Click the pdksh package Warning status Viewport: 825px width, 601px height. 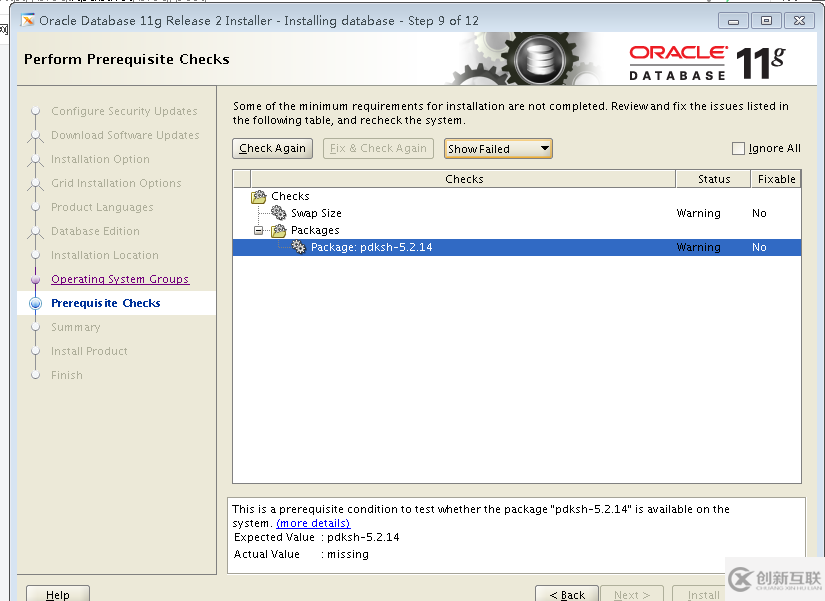698,247
